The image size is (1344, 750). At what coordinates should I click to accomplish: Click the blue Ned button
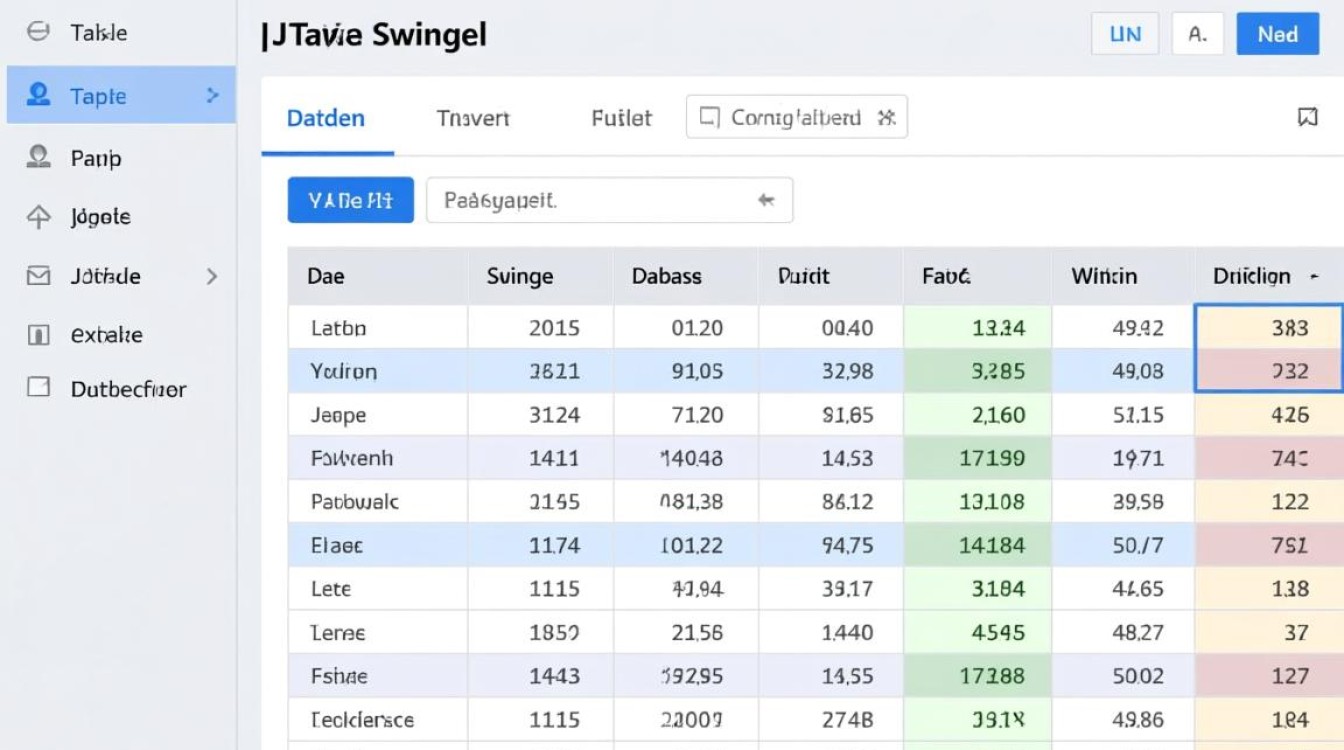click(x=1277, y=34)
